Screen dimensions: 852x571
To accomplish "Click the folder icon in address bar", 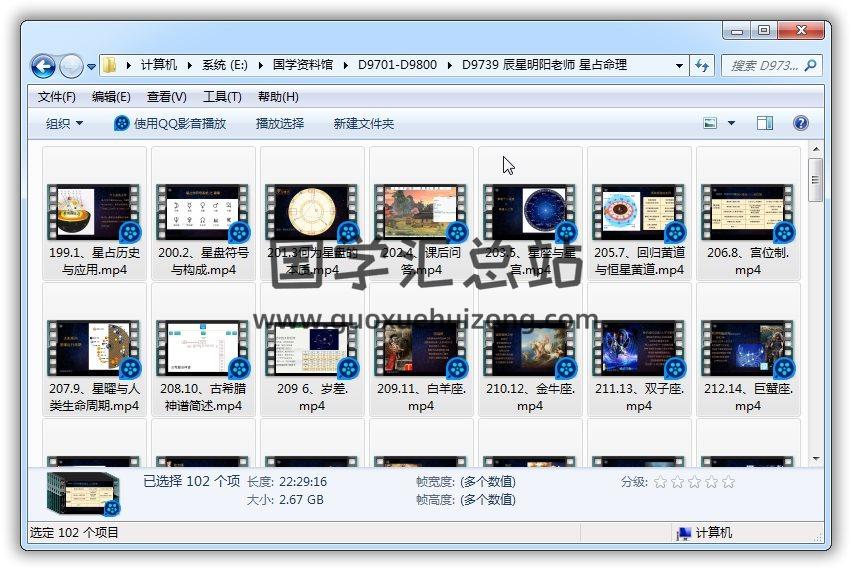I will (x=110, y=65).
